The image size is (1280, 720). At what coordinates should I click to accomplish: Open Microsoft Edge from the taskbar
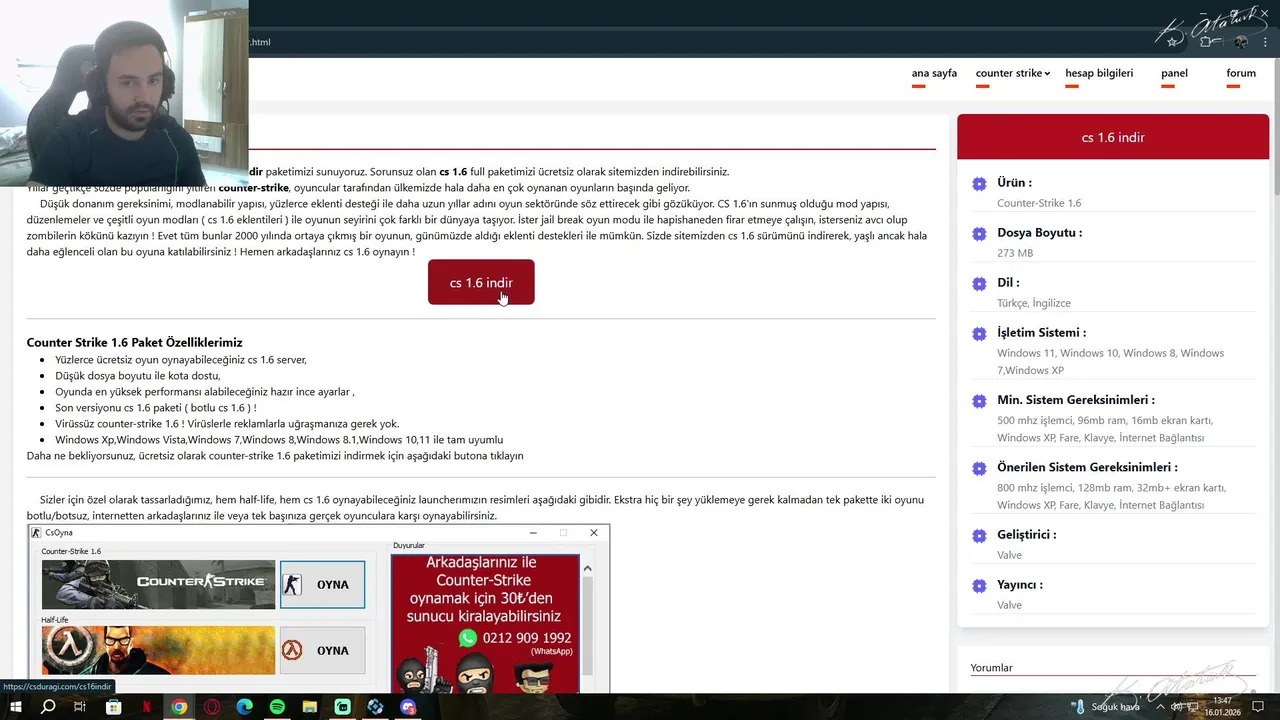(245, 707)
